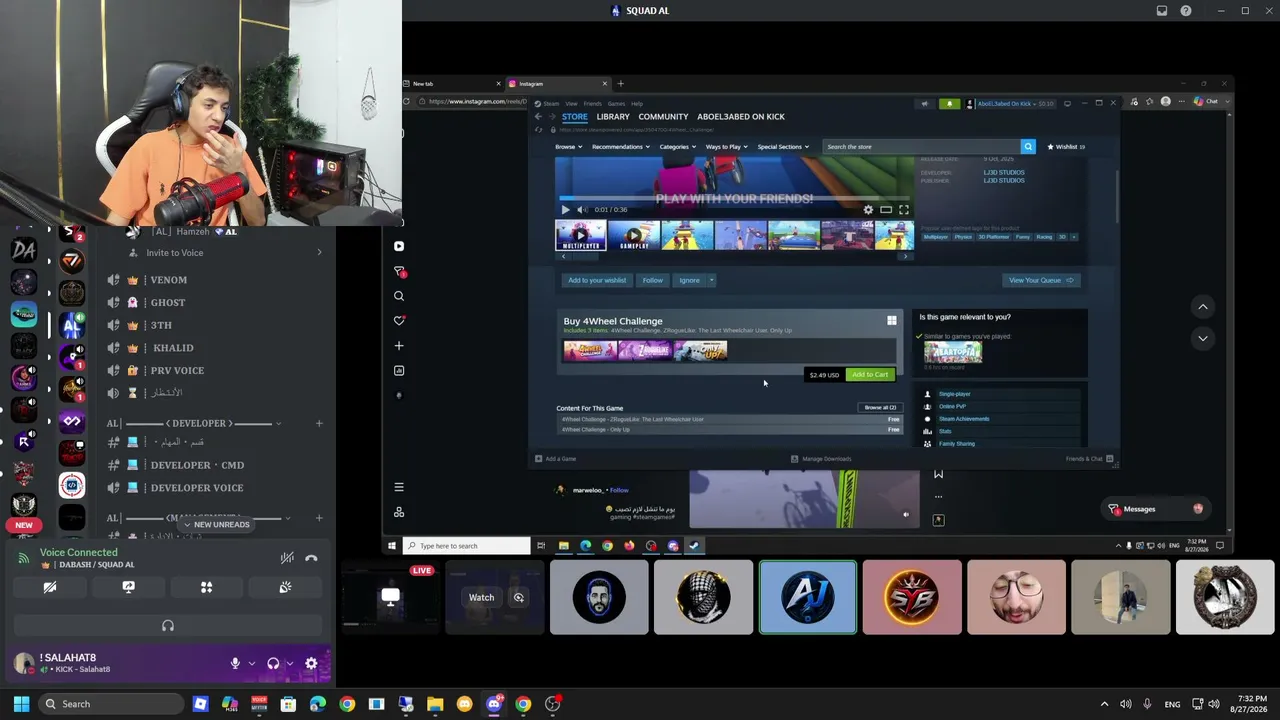The width and height of the screenshot is (1280, 720).
Task: Play the Steam game trailer
Action: coord(565,210)
